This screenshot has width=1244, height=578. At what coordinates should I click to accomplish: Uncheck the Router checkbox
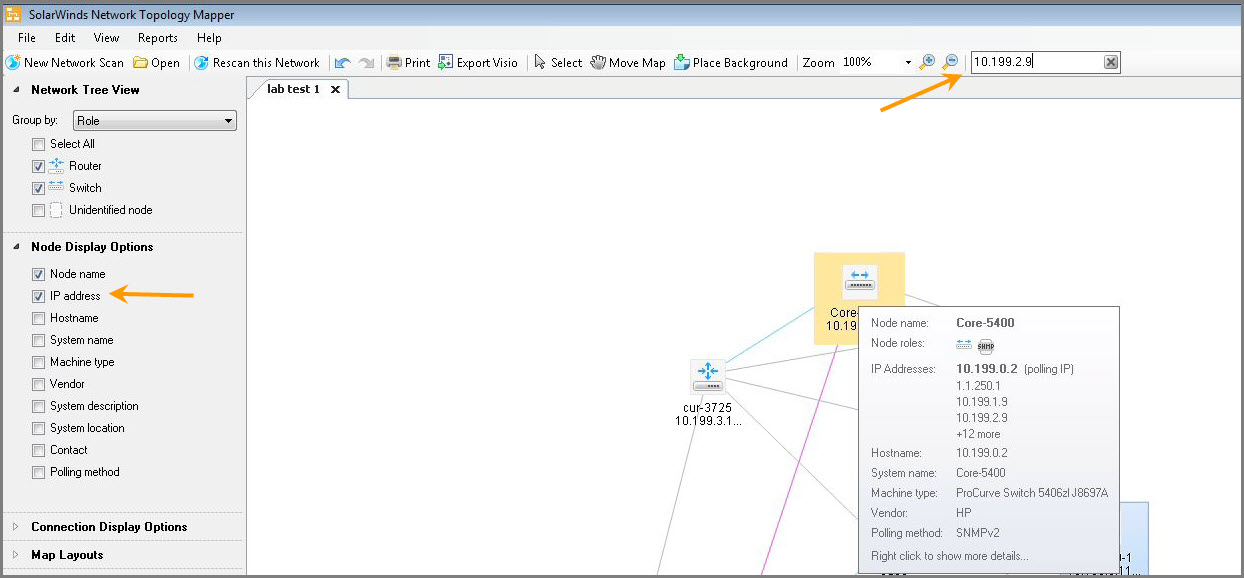coord(38,166)
